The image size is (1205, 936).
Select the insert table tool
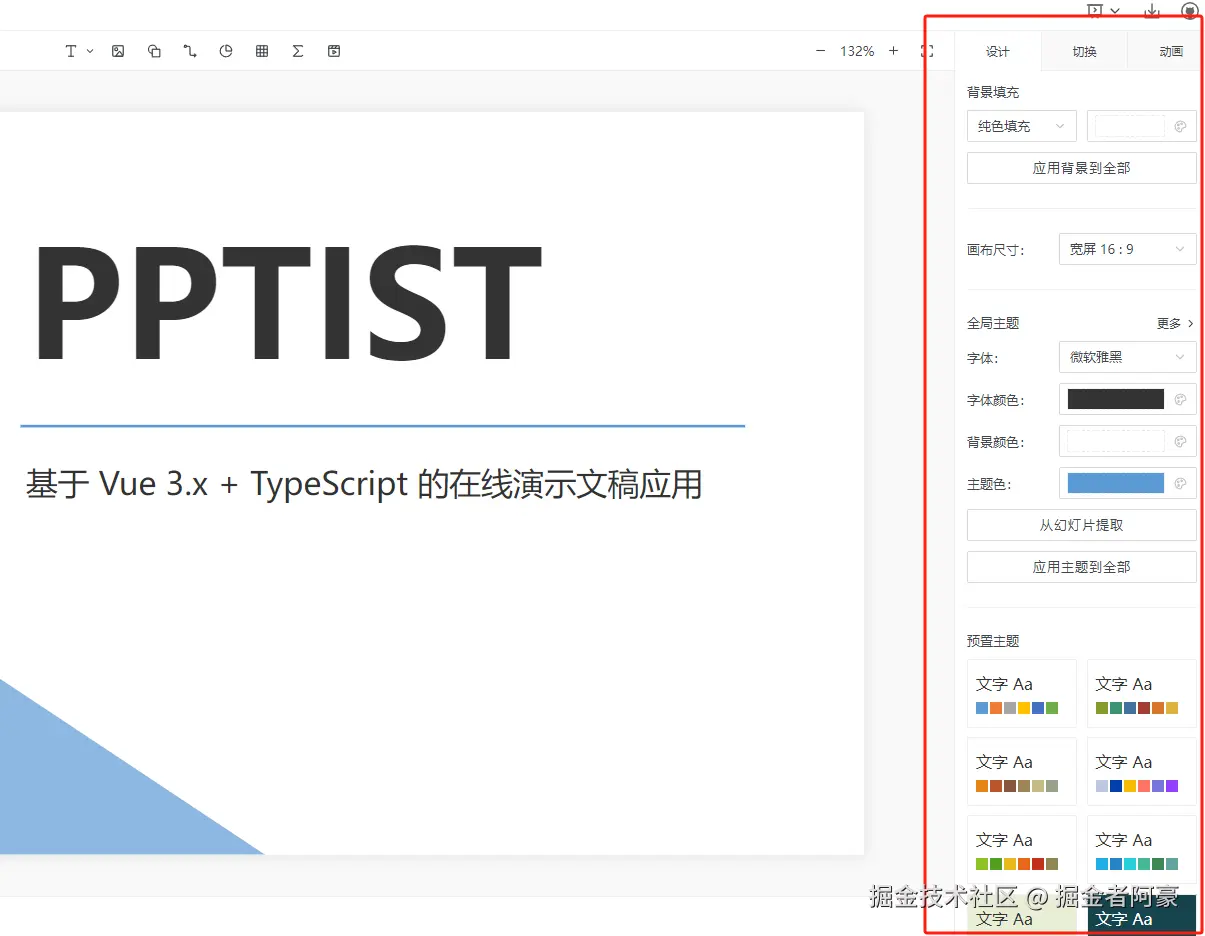262,51
